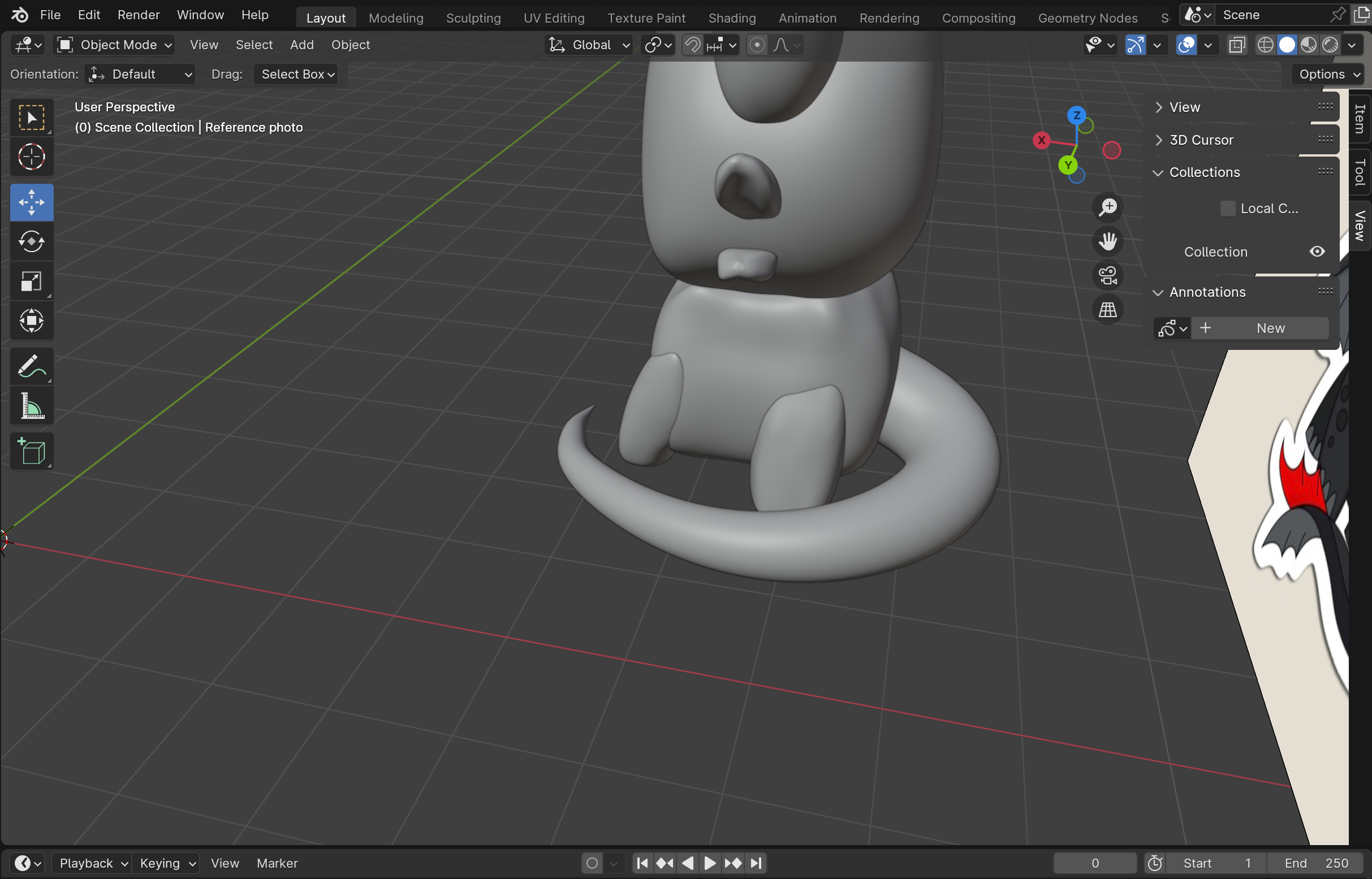Viewport: 1372px width, 879px height.
Task: Activate the Move tool
Action: point(32,202)
